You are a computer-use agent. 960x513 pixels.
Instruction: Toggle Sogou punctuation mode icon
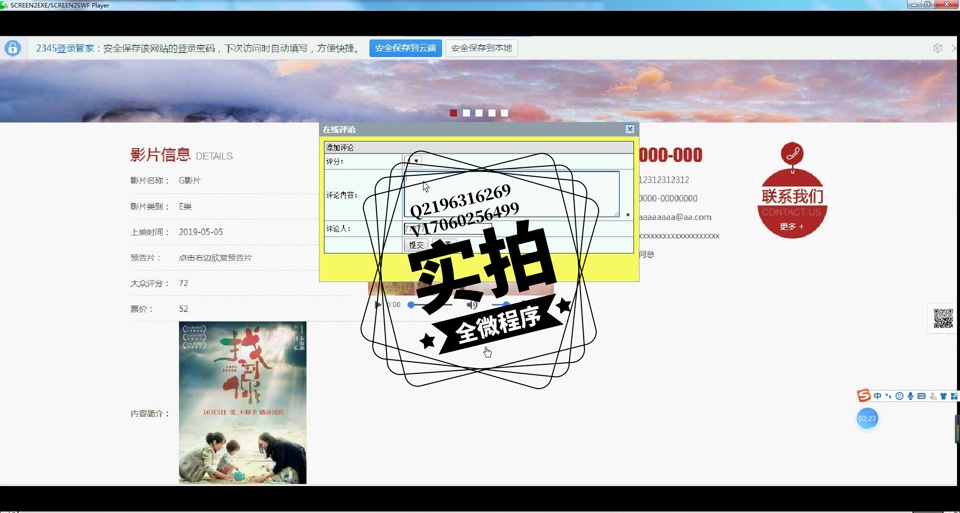pyautogui.click(x=888, y=396)
